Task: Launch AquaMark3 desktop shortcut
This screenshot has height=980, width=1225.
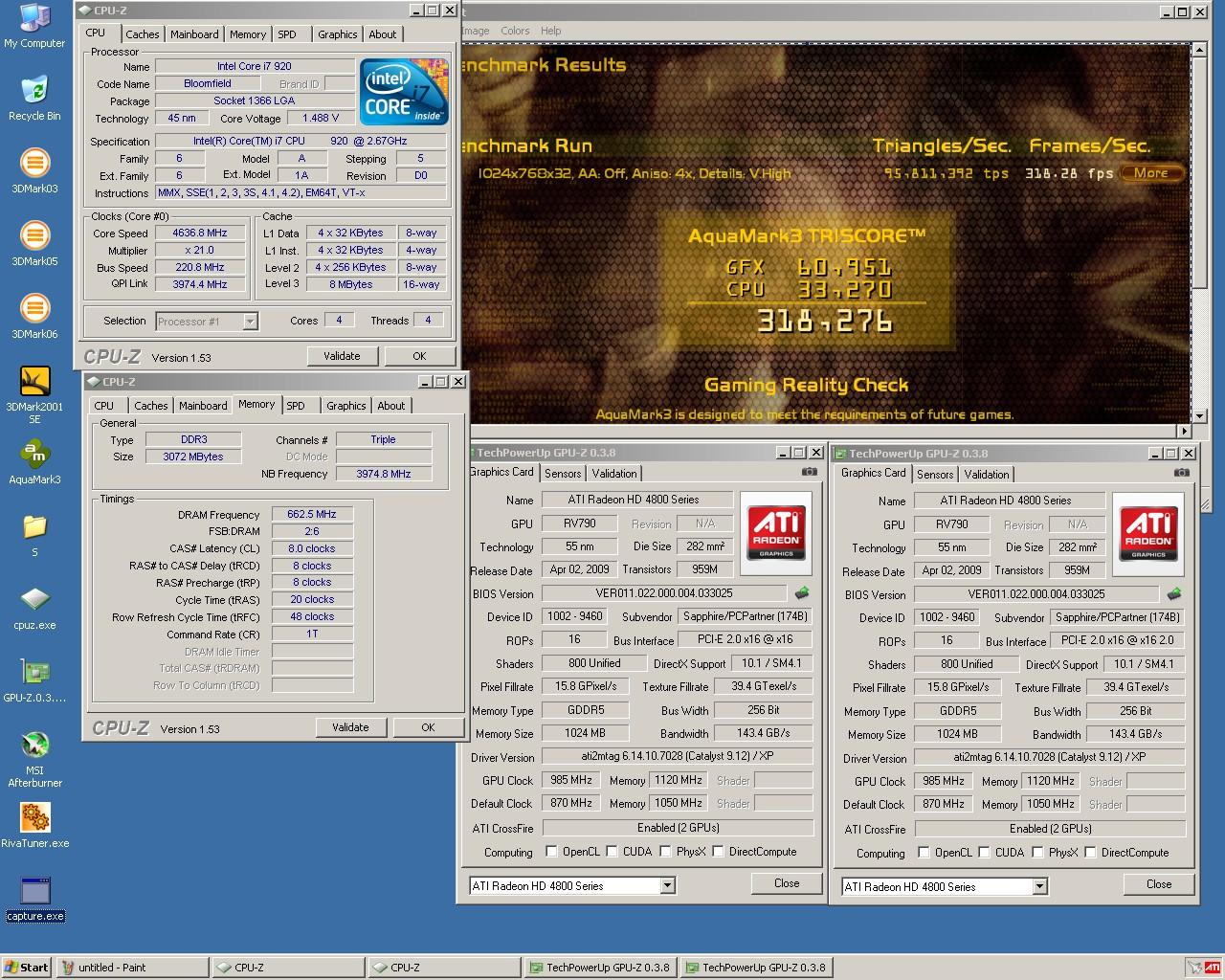Action: tap(34, 461)
